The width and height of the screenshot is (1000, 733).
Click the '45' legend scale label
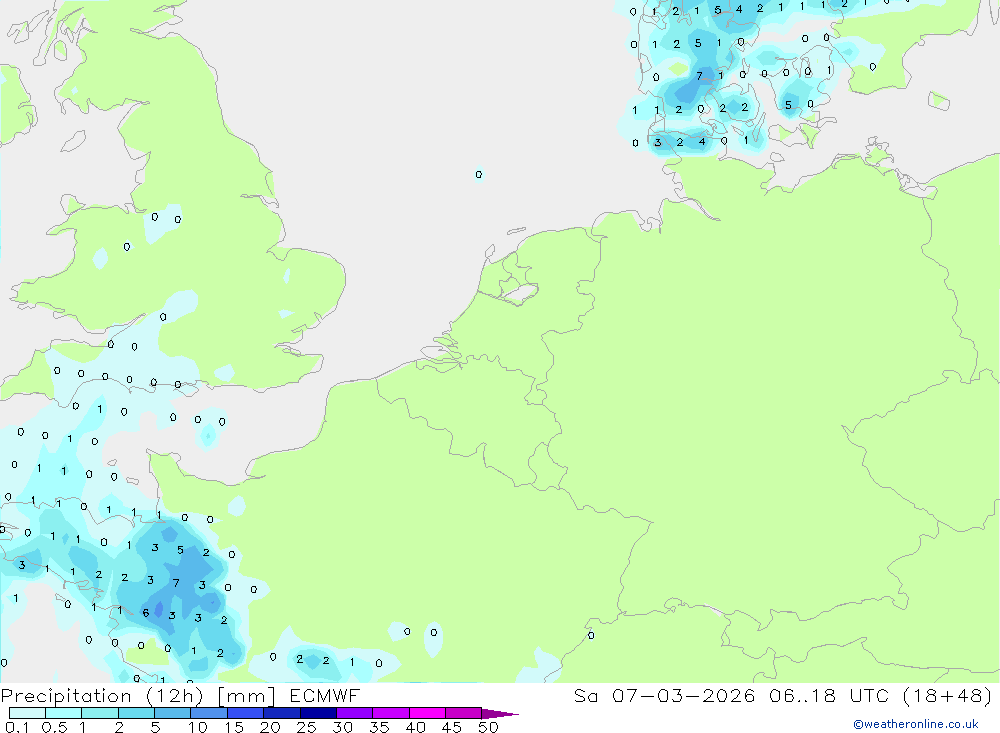tap(452, 727)
